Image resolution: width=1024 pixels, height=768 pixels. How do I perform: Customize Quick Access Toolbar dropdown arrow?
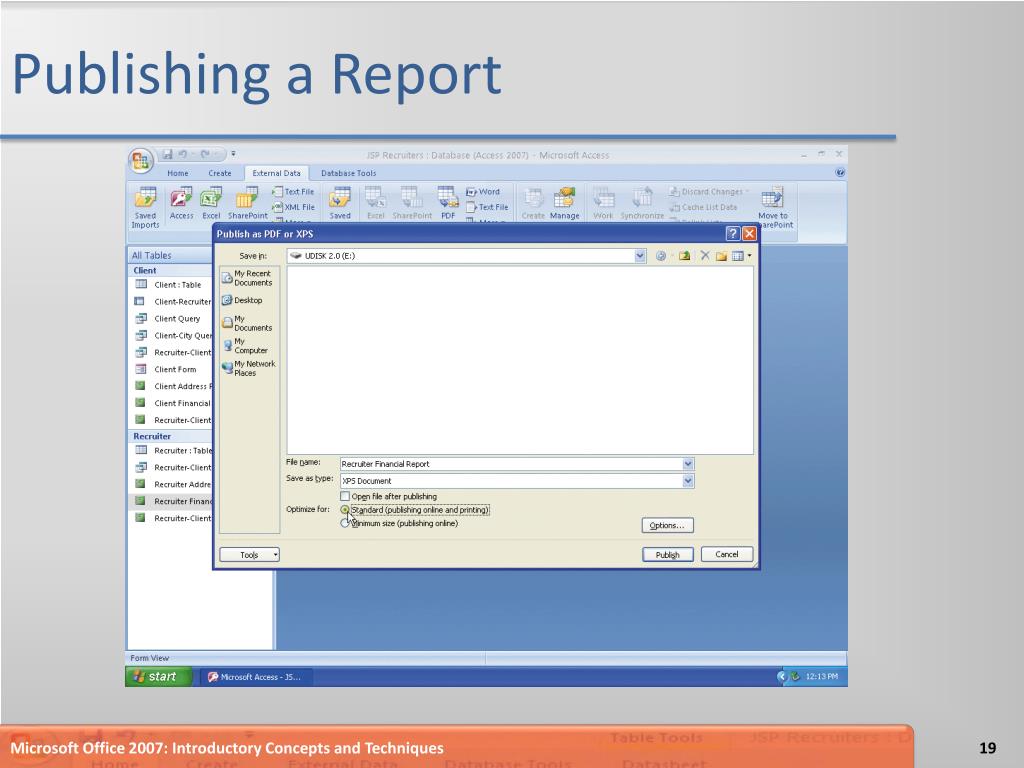(233, 154)
